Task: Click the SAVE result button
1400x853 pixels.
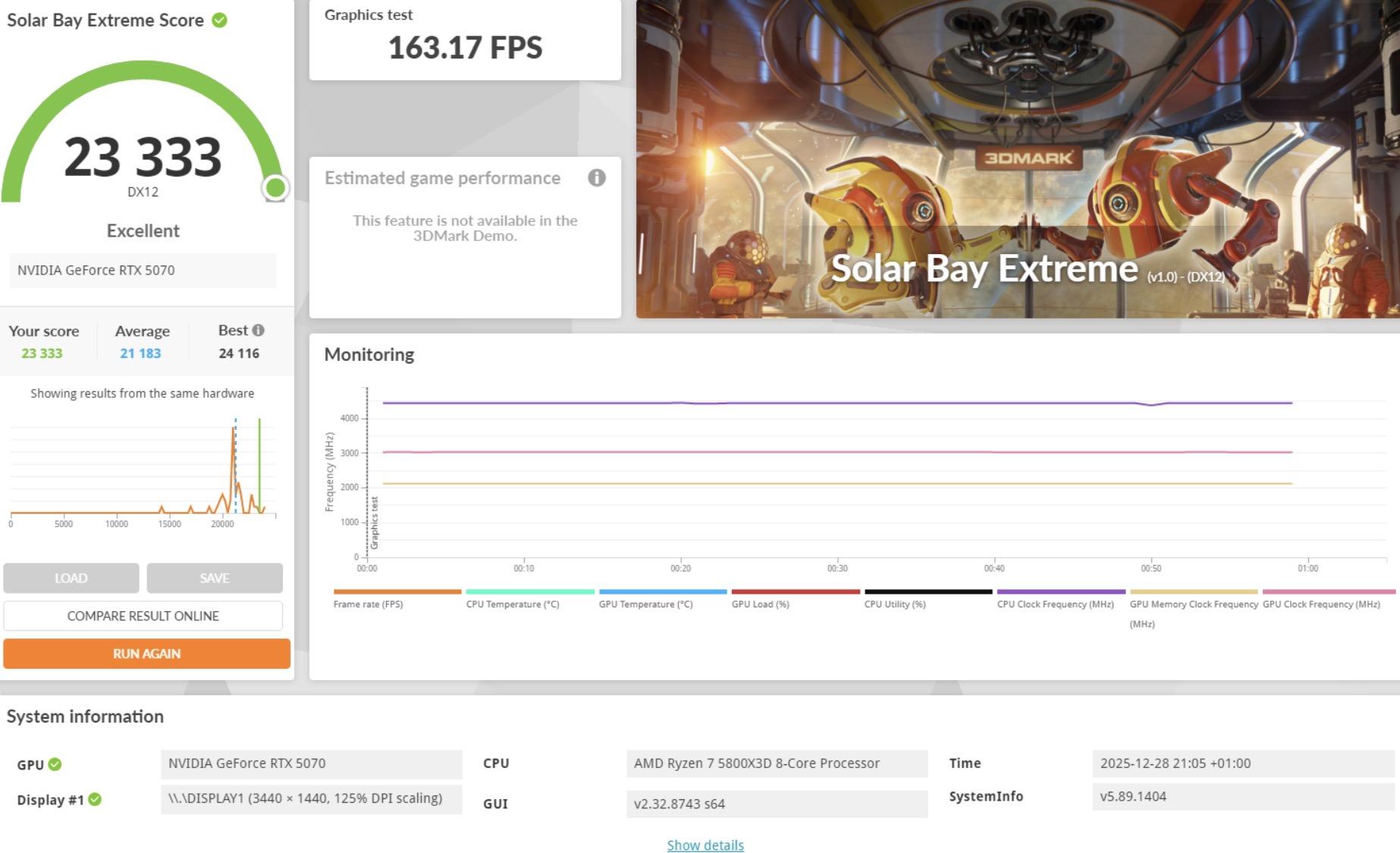Action: [x=215, y=578]
